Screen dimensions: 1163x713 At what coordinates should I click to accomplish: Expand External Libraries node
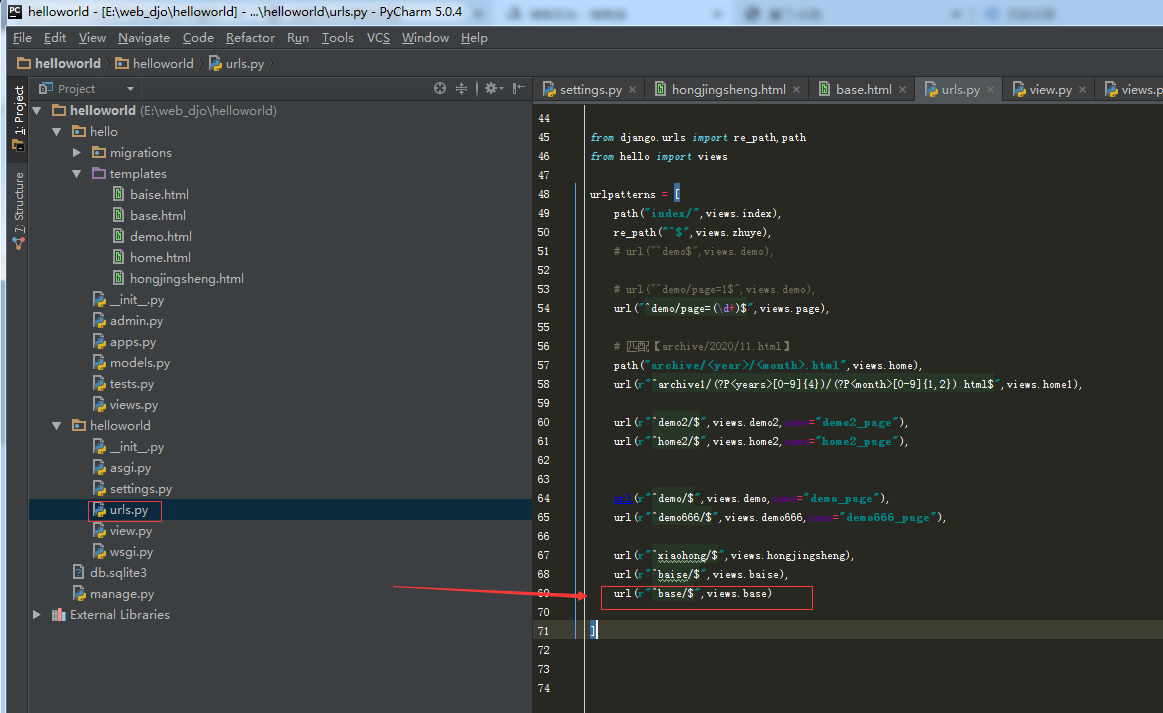(x=37, y=615)
